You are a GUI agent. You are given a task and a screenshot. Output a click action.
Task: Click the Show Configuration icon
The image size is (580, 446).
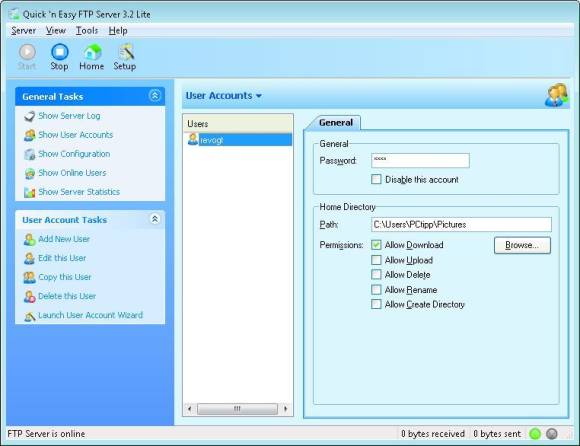30,154
